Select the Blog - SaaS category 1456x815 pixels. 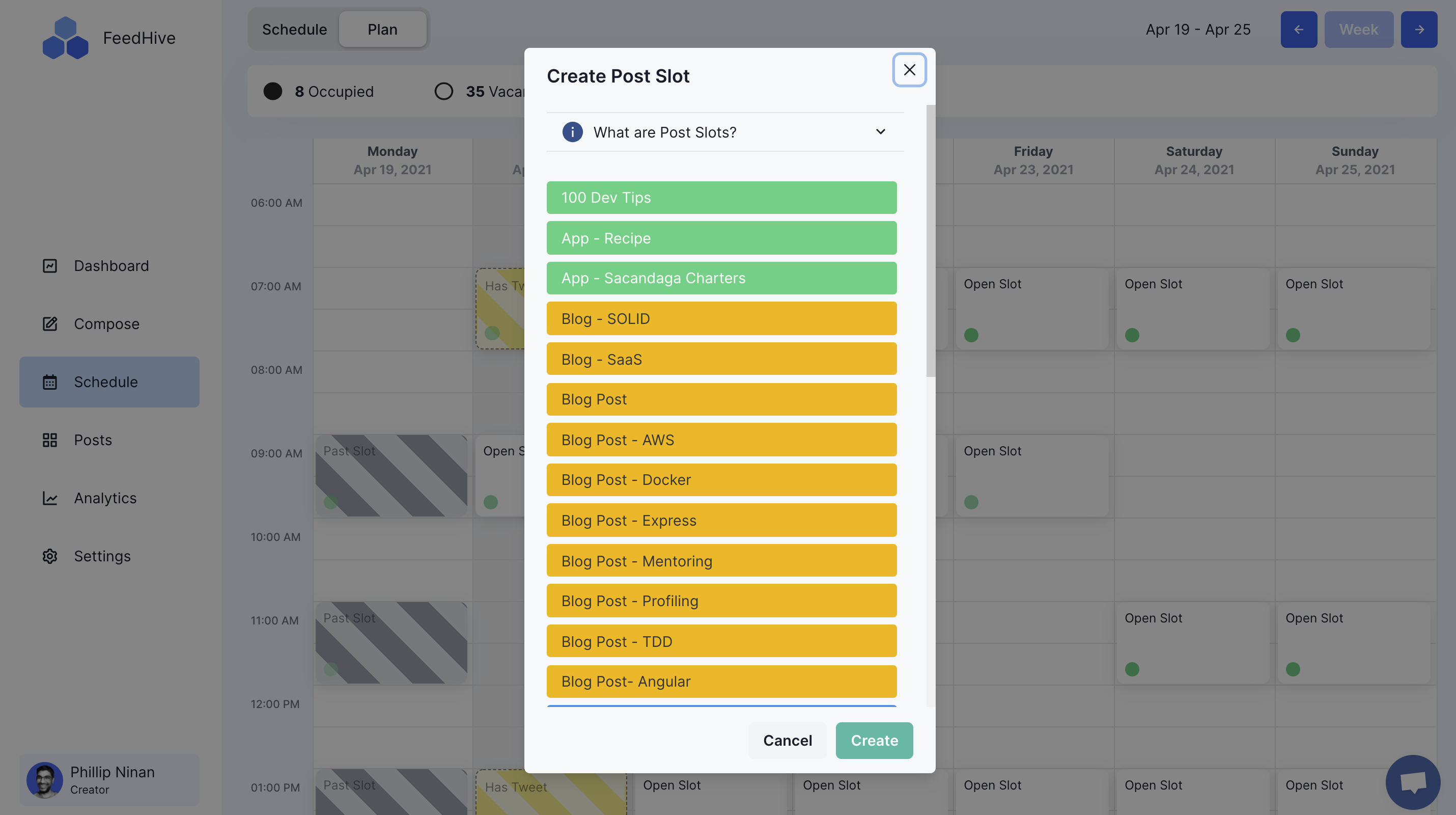click(x=721, y=359)
